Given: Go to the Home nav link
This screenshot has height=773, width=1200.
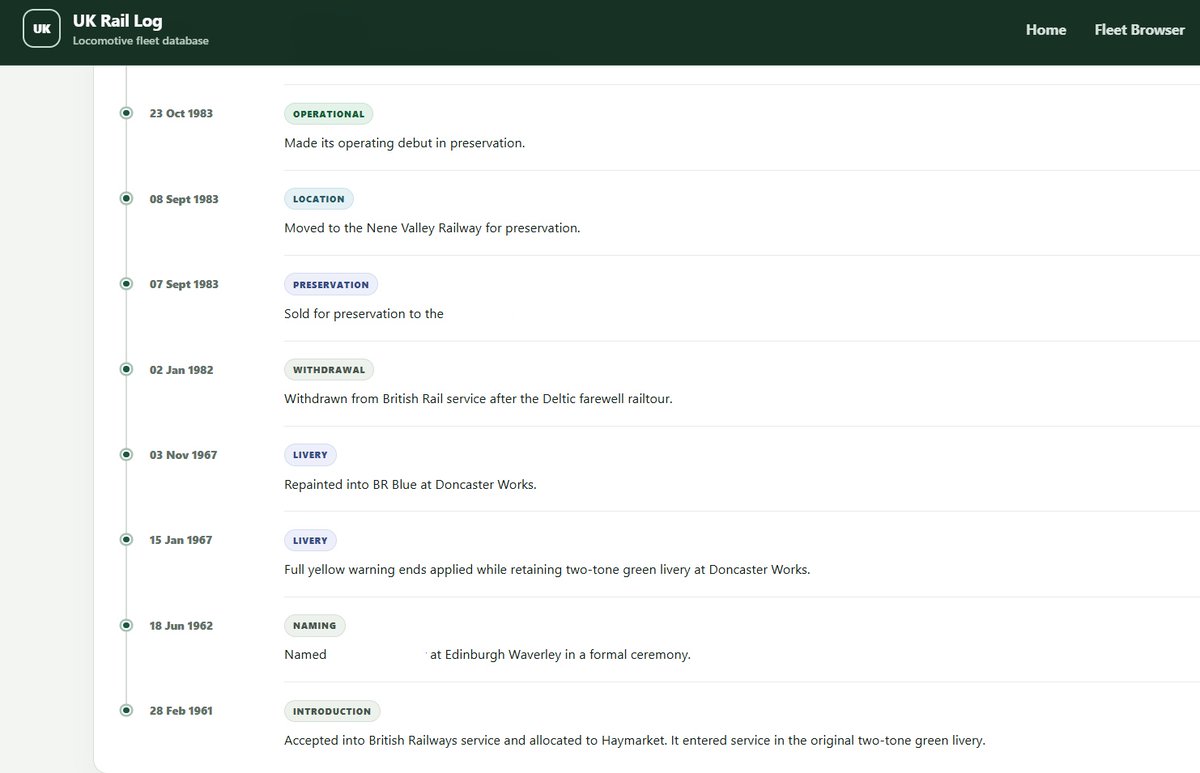Looking at the screenshot, I should (x=1046, y=30).
